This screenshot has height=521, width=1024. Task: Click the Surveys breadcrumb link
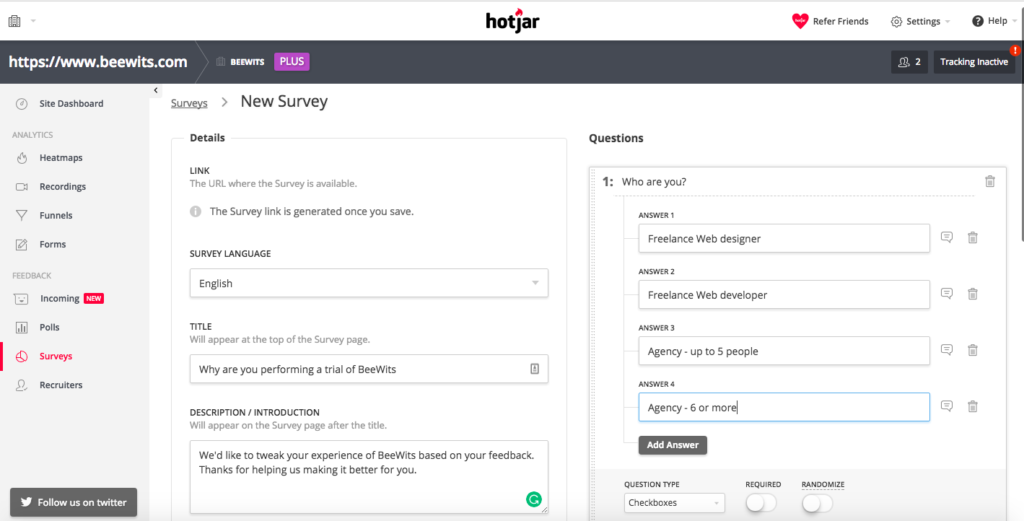(189, 102)
